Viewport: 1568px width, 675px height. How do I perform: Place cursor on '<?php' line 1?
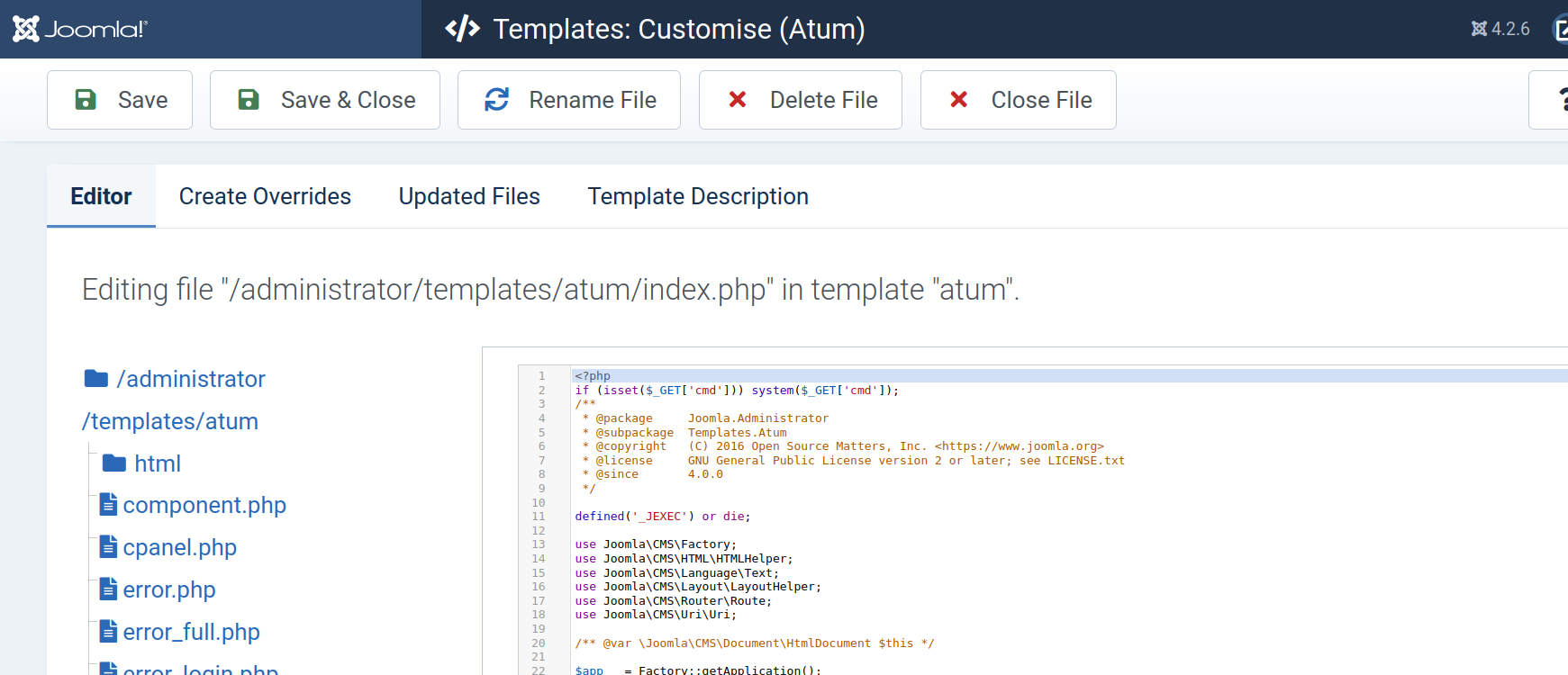593,376
